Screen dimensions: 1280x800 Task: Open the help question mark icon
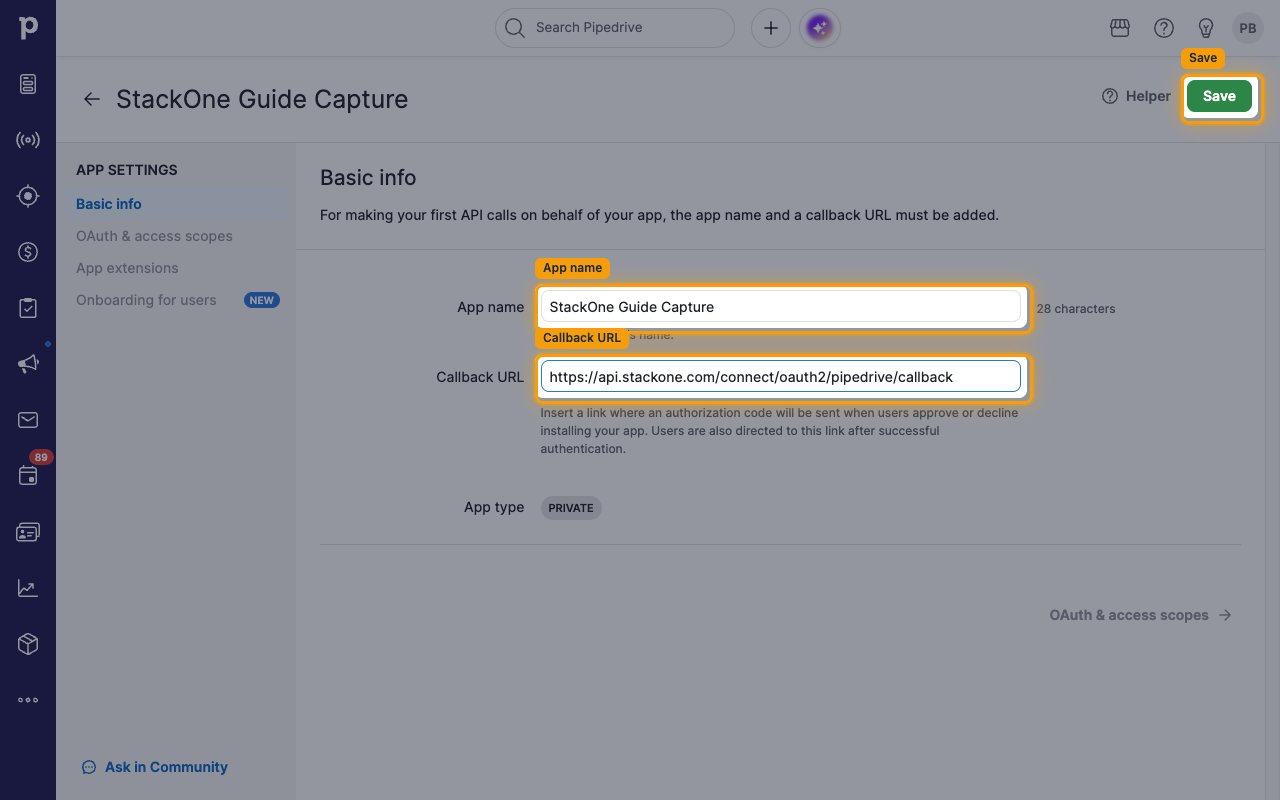pos(1164,28)
